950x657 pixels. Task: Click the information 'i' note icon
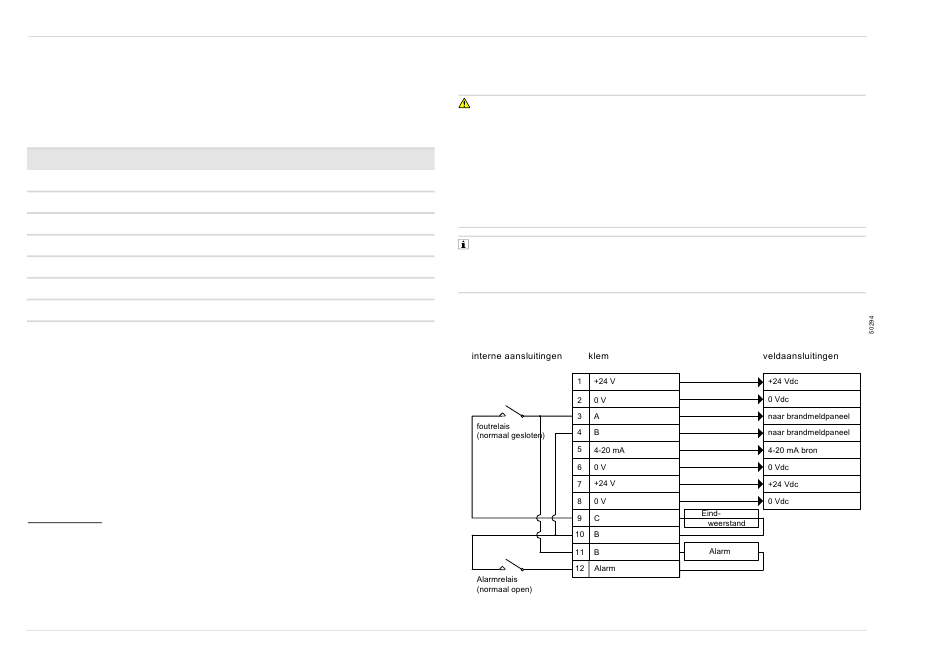tap(463, 244)
